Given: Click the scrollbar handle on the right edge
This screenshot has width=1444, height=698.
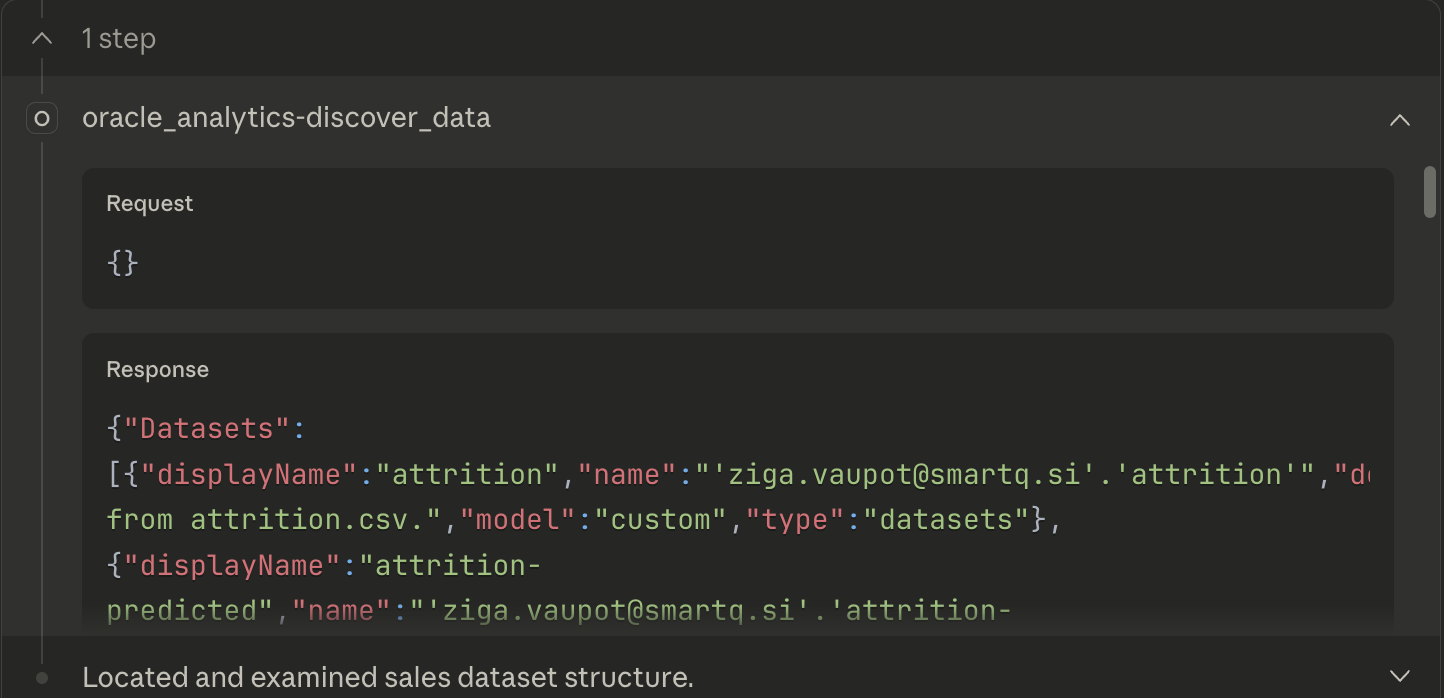Looking at the screenshot, I should [1429, 192].
